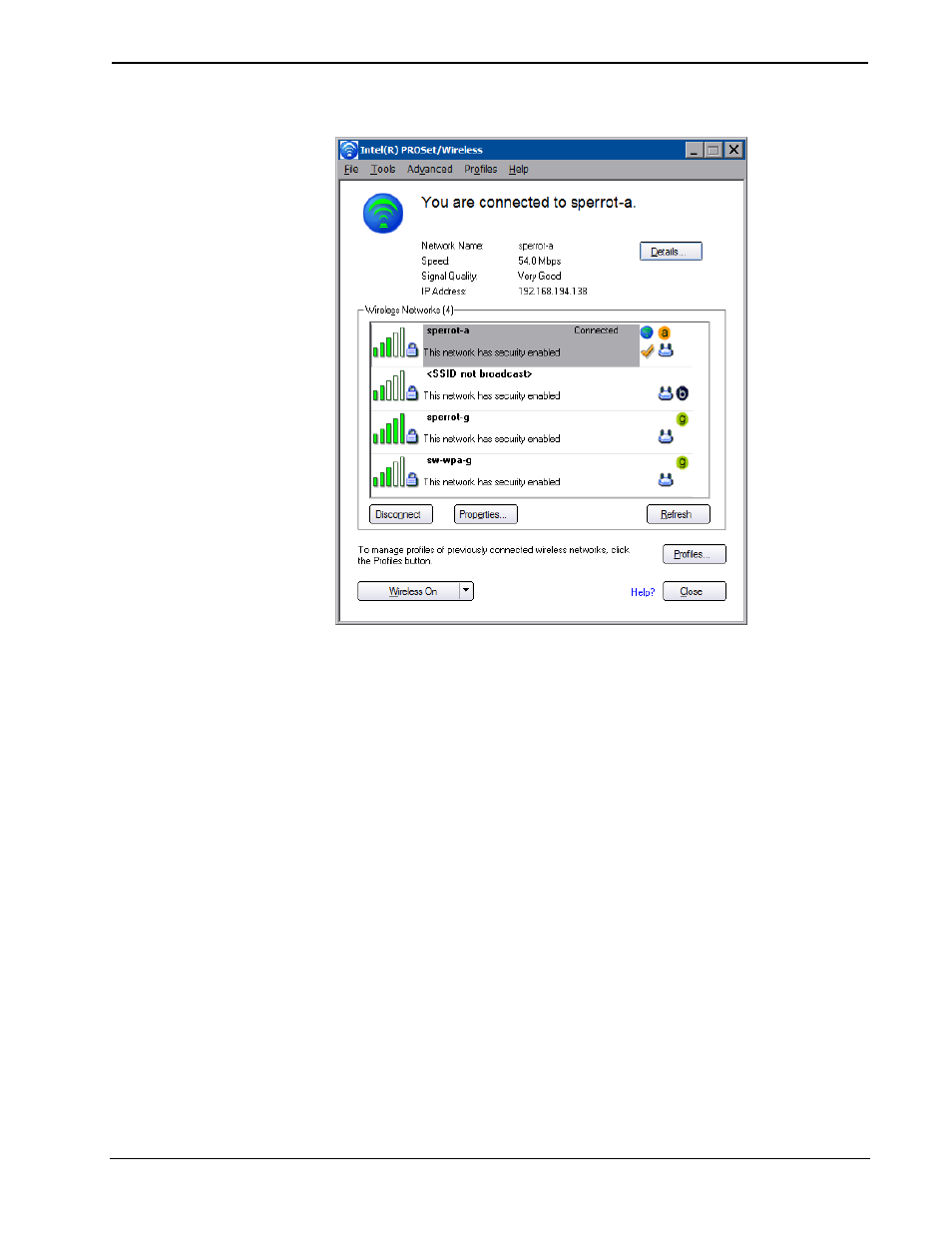This screenshot has height=1233, width=952.
Task: Expand the Wireless On dropdown arrow
Action: click(x=467, y=591)
